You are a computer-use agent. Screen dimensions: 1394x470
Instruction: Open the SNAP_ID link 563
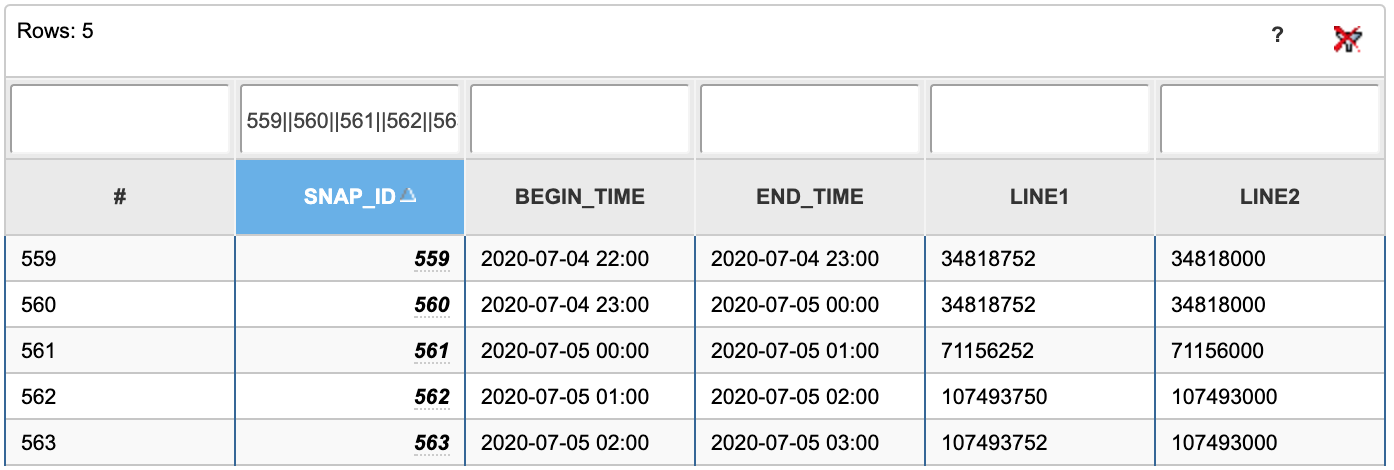[432, 444]
